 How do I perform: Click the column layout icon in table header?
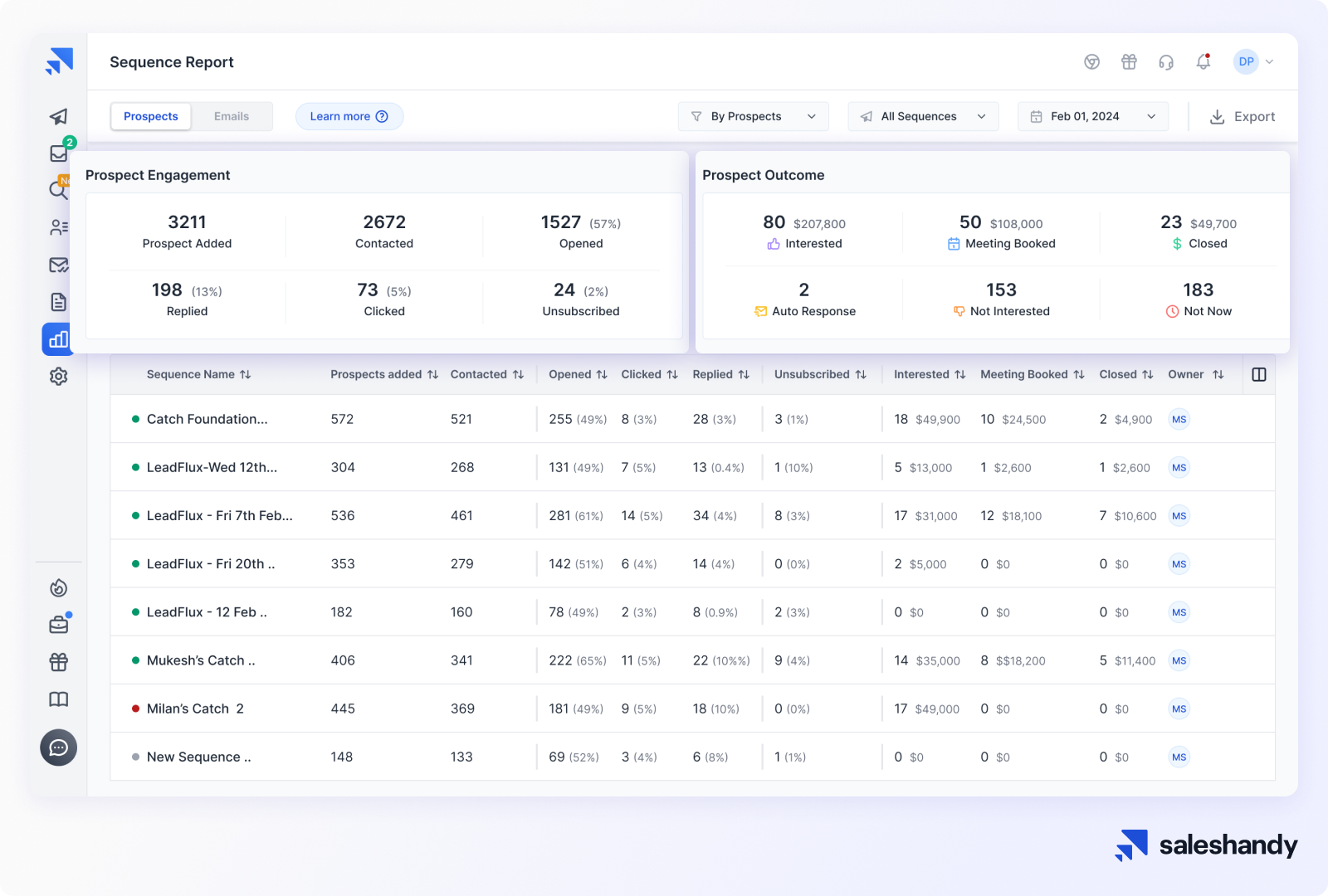tap(1258, 375)
